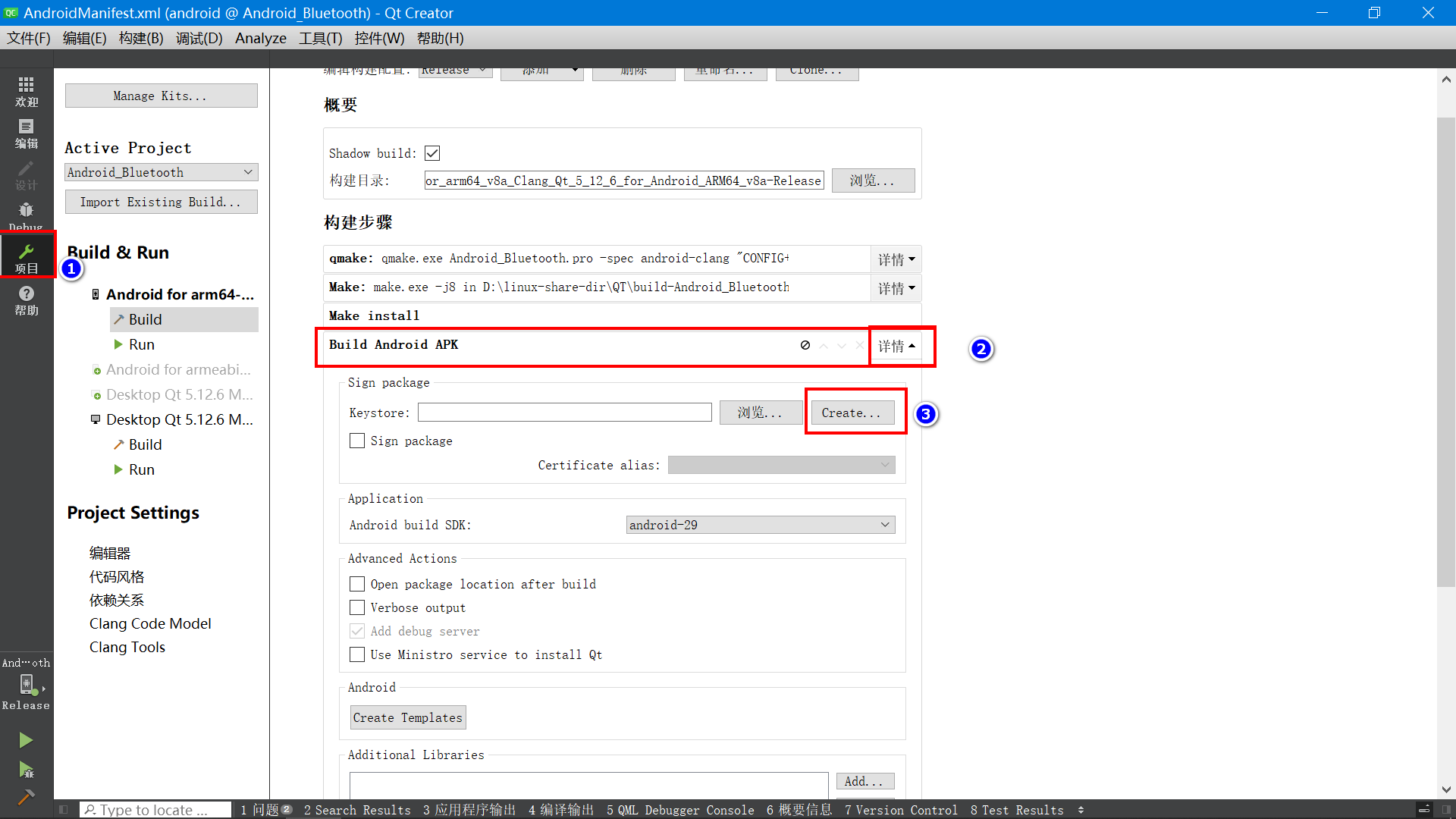Click the Create keystore button
This screenshot has height=819, width=1456.
(852, 413)
